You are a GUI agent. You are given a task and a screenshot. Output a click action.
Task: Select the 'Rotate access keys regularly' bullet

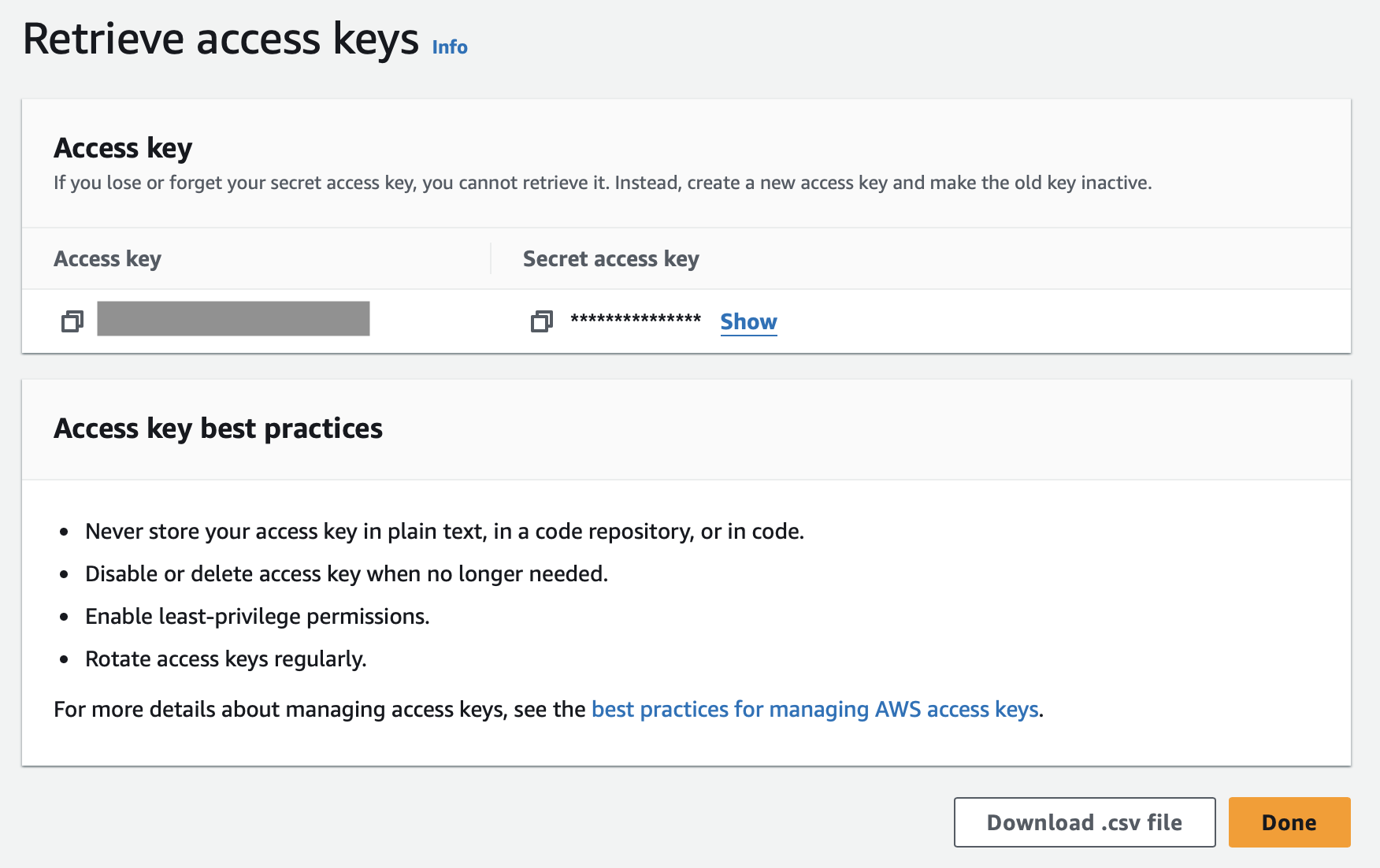point(226,658)
